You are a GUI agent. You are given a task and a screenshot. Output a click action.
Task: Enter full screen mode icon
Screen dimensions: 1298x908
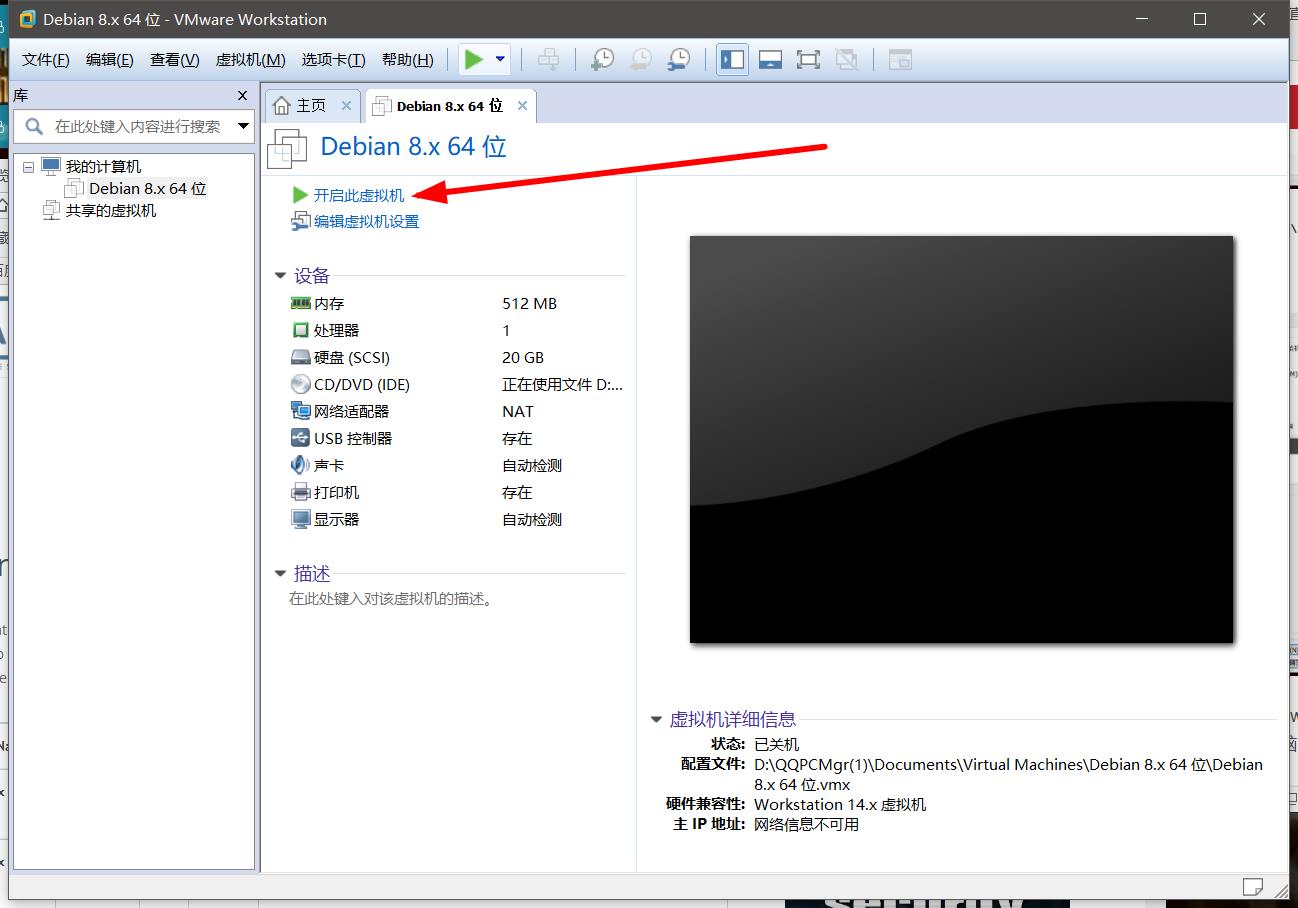click(x=808, y=60)
